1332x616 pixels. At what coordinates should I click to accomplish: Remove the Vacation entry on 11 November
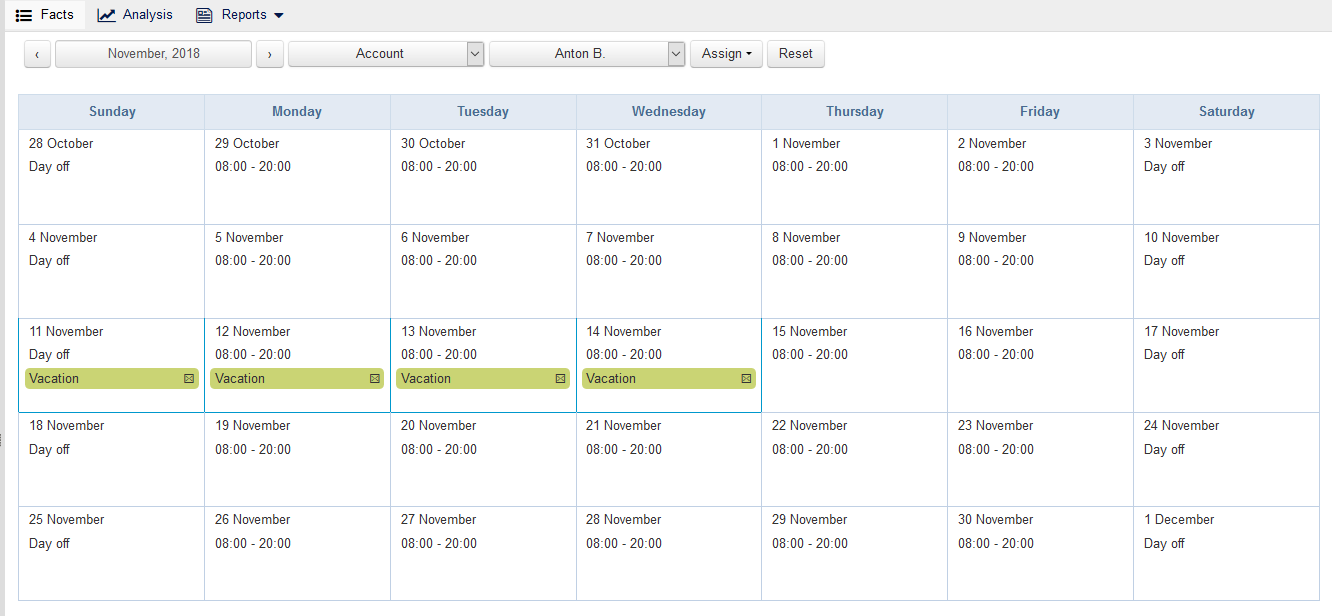187,378
